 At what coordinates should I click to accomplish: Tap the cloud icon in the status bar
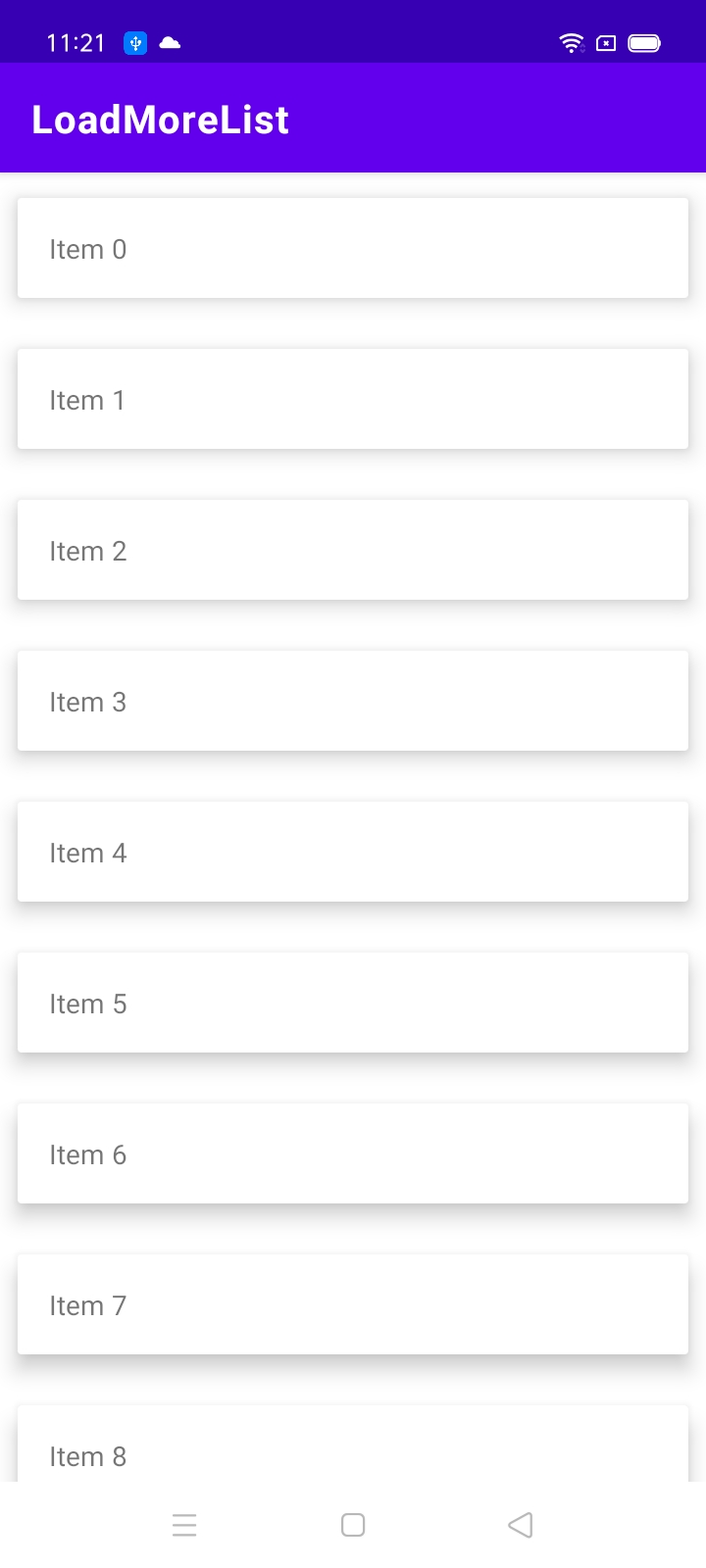click(171, 43)
